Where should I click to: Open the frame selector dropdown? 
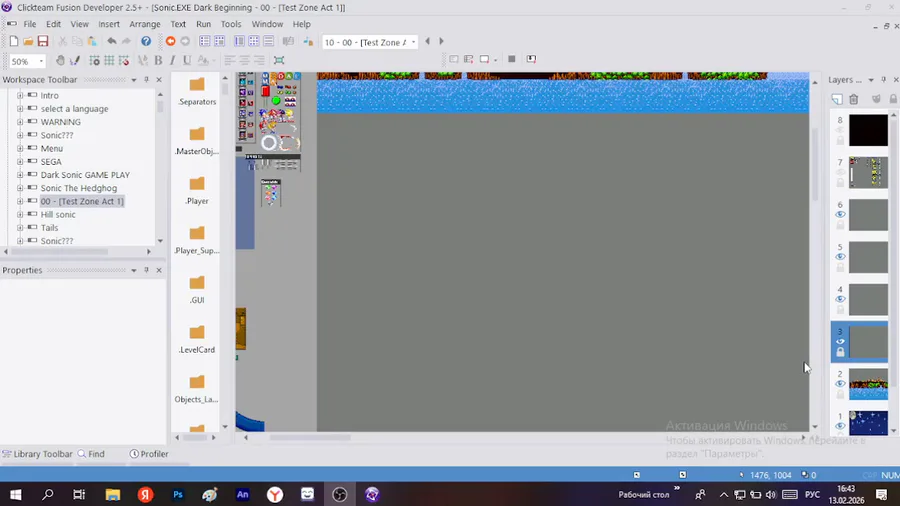tap(413, 42)
